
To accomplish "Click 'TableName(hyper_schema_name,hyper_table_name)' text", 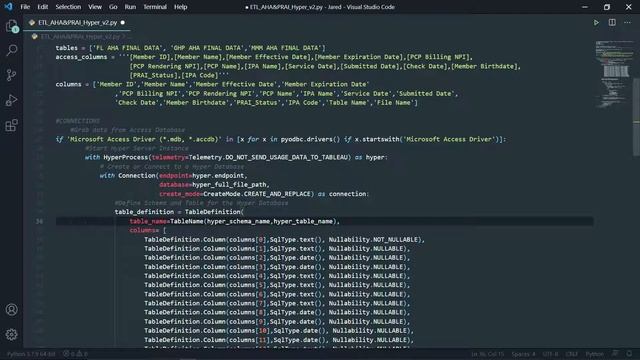I will 253,221.
